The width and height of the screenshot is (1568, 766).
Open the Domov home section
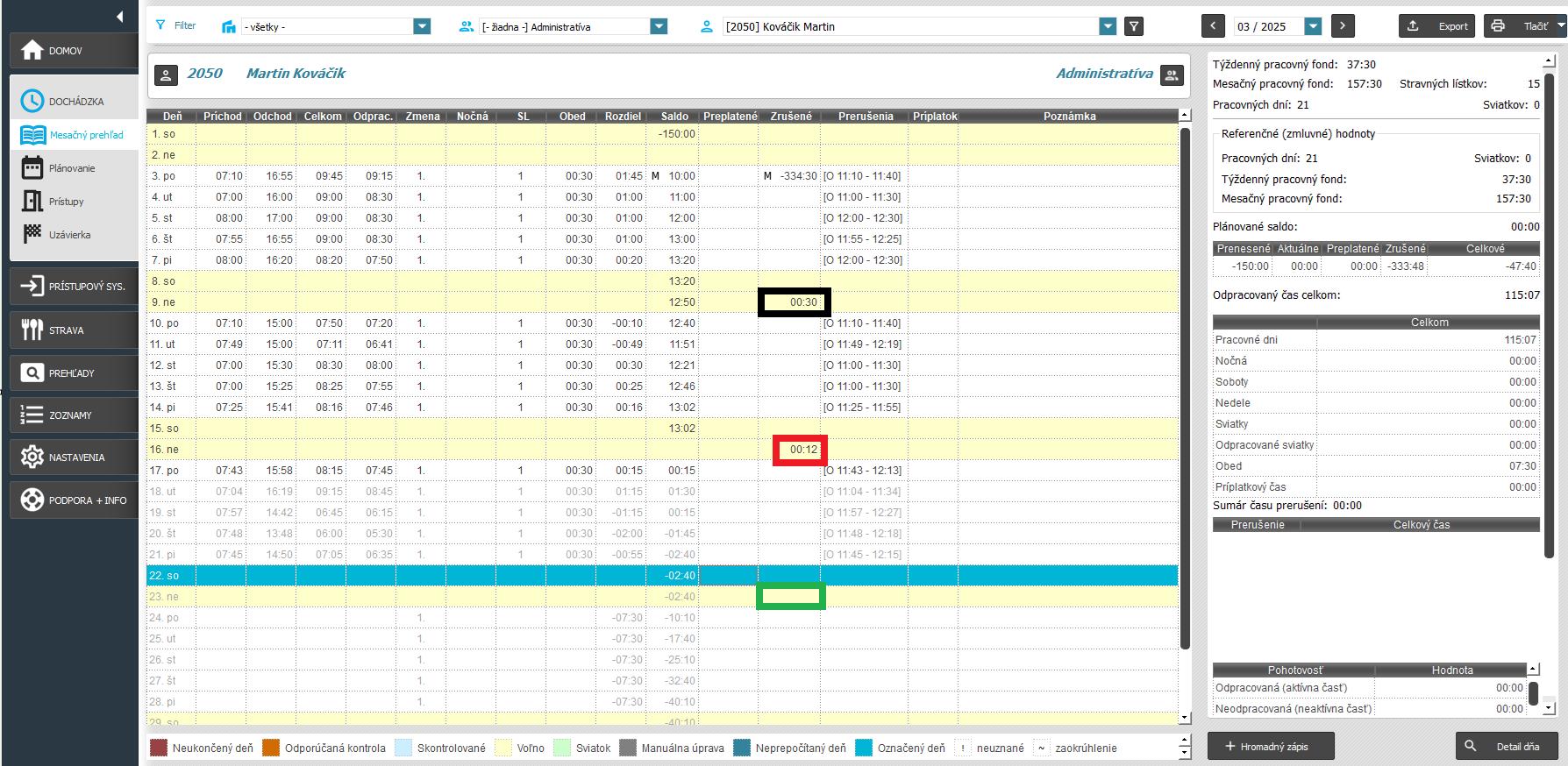[75, 51]
